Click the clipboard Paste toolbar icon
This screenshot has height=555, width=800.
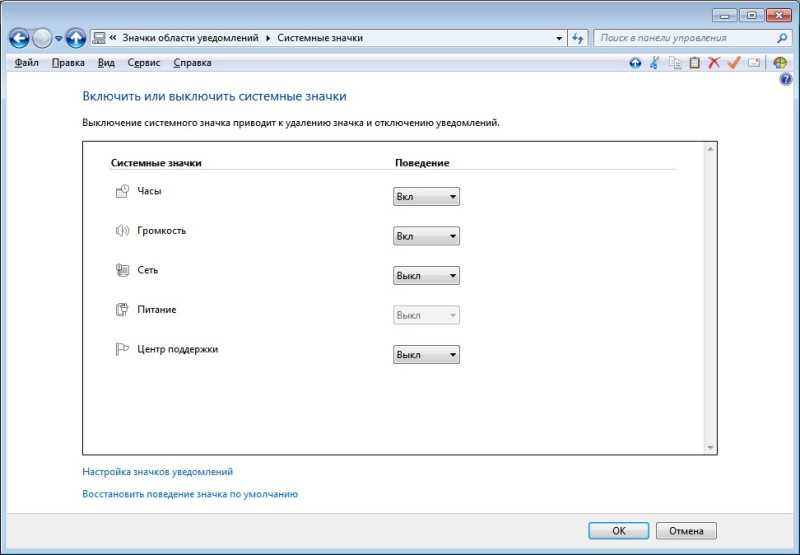(x=694, y=63)
